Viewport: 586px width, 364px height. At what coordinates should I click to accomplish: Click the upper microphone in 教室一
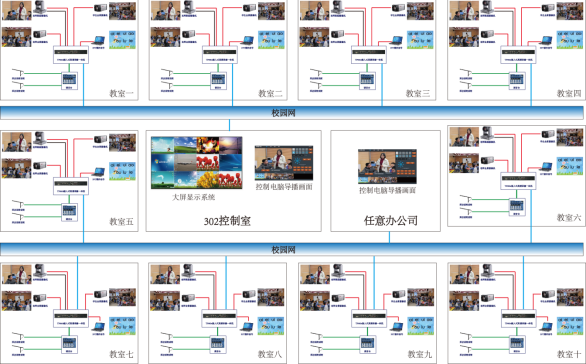pyautogui.click(x=18, y=73)
